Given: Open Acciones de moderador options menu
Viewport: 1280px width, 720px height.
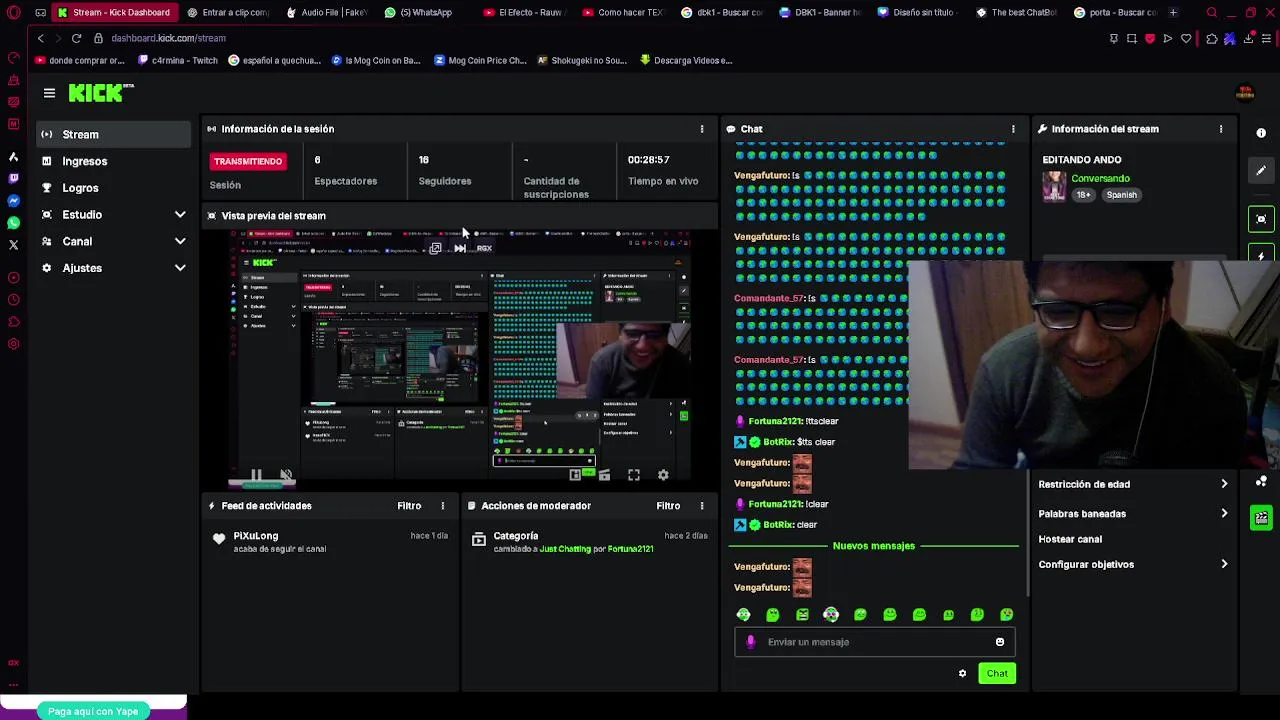Looking at the screenshot, I should click(702, 506).
